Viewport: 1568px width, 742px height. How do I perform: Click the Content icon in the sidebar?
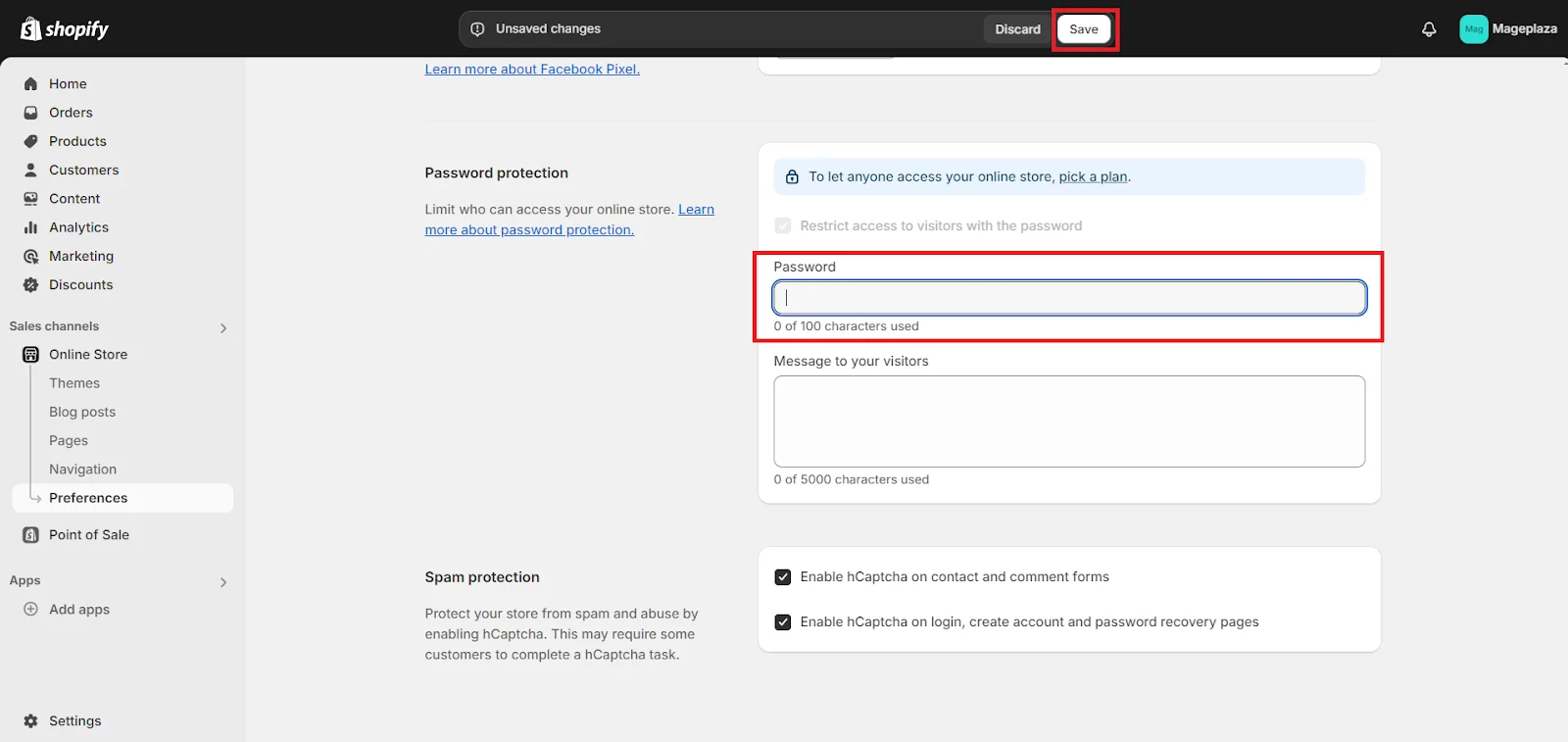point(30,199)
